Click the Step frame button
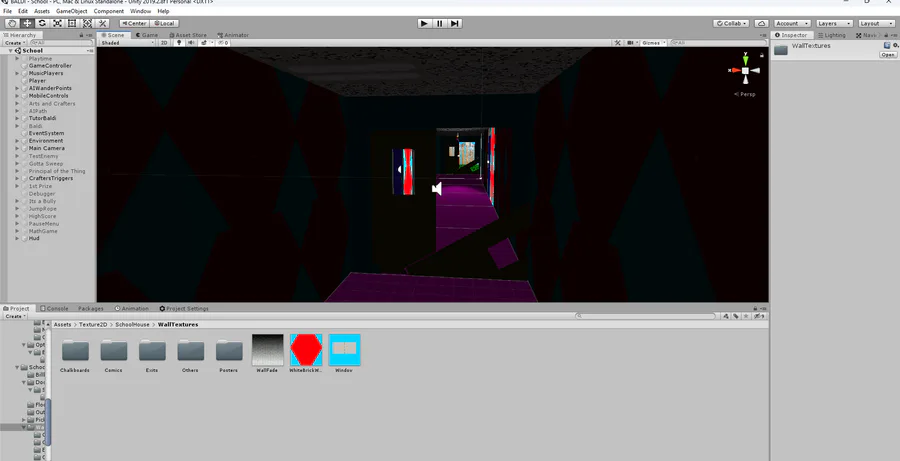Screen dimensions: 900x461 click(x=455, y=24)
